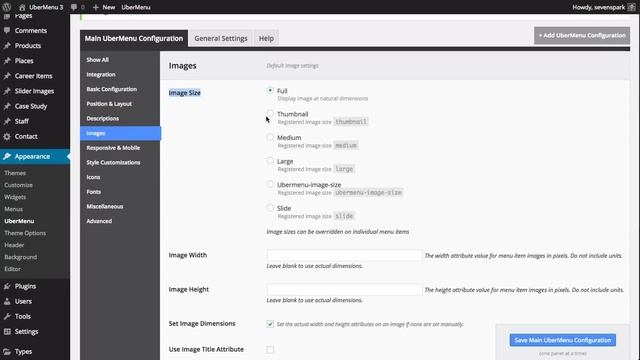Click the Images panel heading
The height and width of the screenshot is (360, 640).
[182, 66]
